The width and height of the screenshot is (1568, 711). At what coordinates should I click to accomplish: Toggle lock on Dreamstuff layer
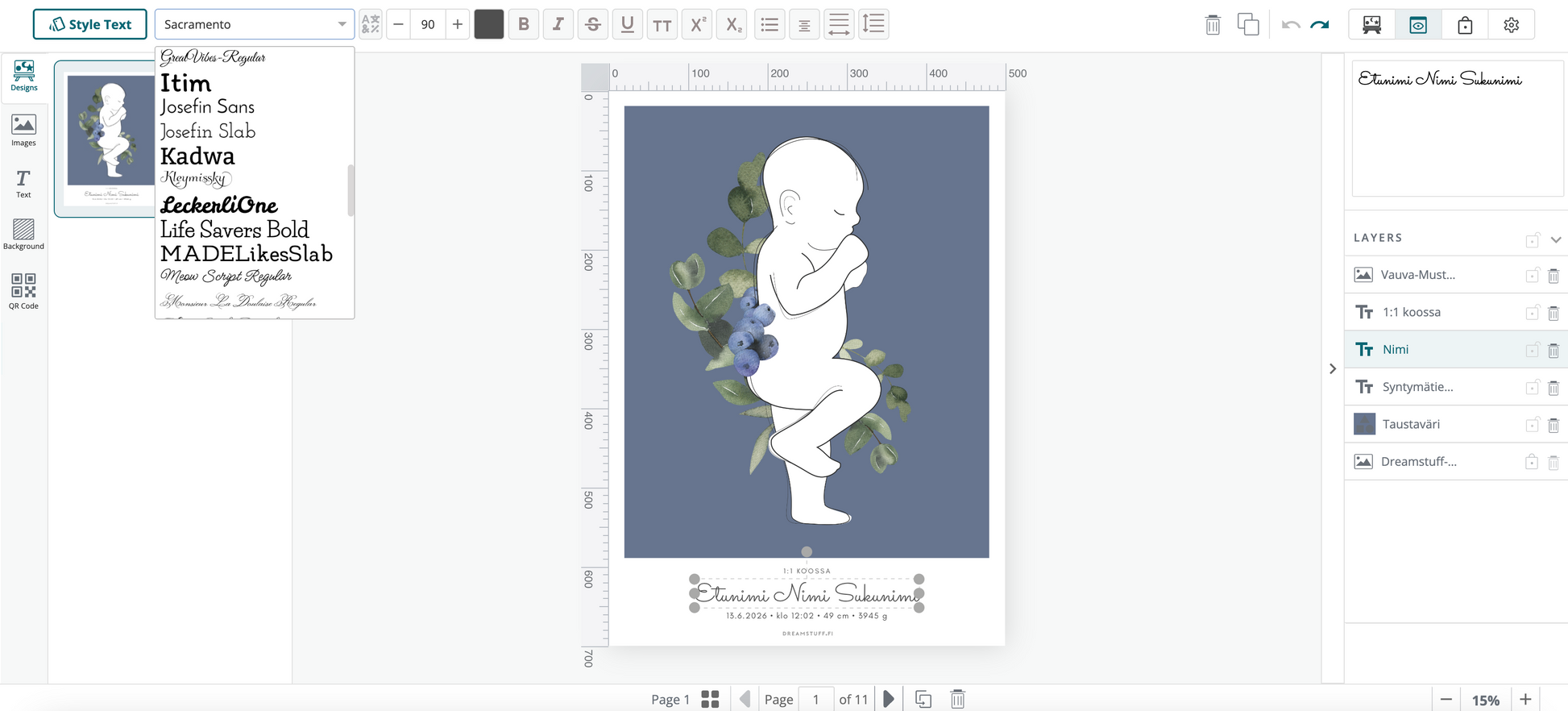click(x=1532, y=462)
